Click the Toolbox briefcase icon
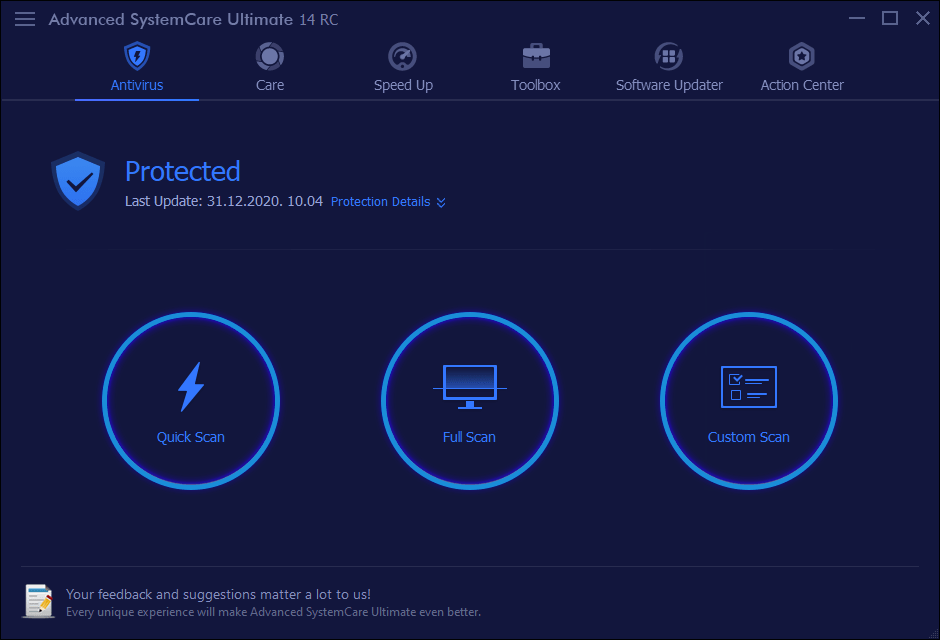Screen dimensions: 940x640 click(536, 56)
